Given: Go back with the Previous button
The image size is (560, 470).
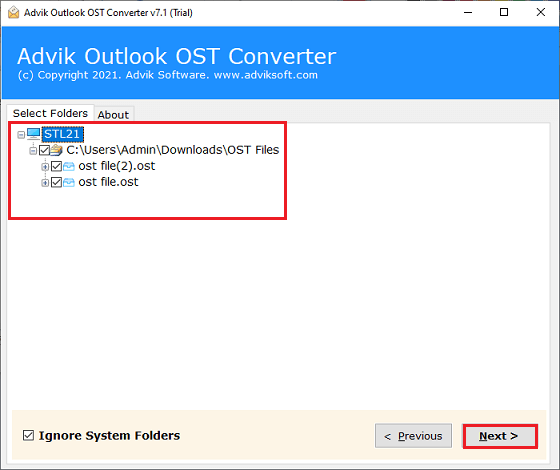Looking at the screenshot, I should click(413, 436).
